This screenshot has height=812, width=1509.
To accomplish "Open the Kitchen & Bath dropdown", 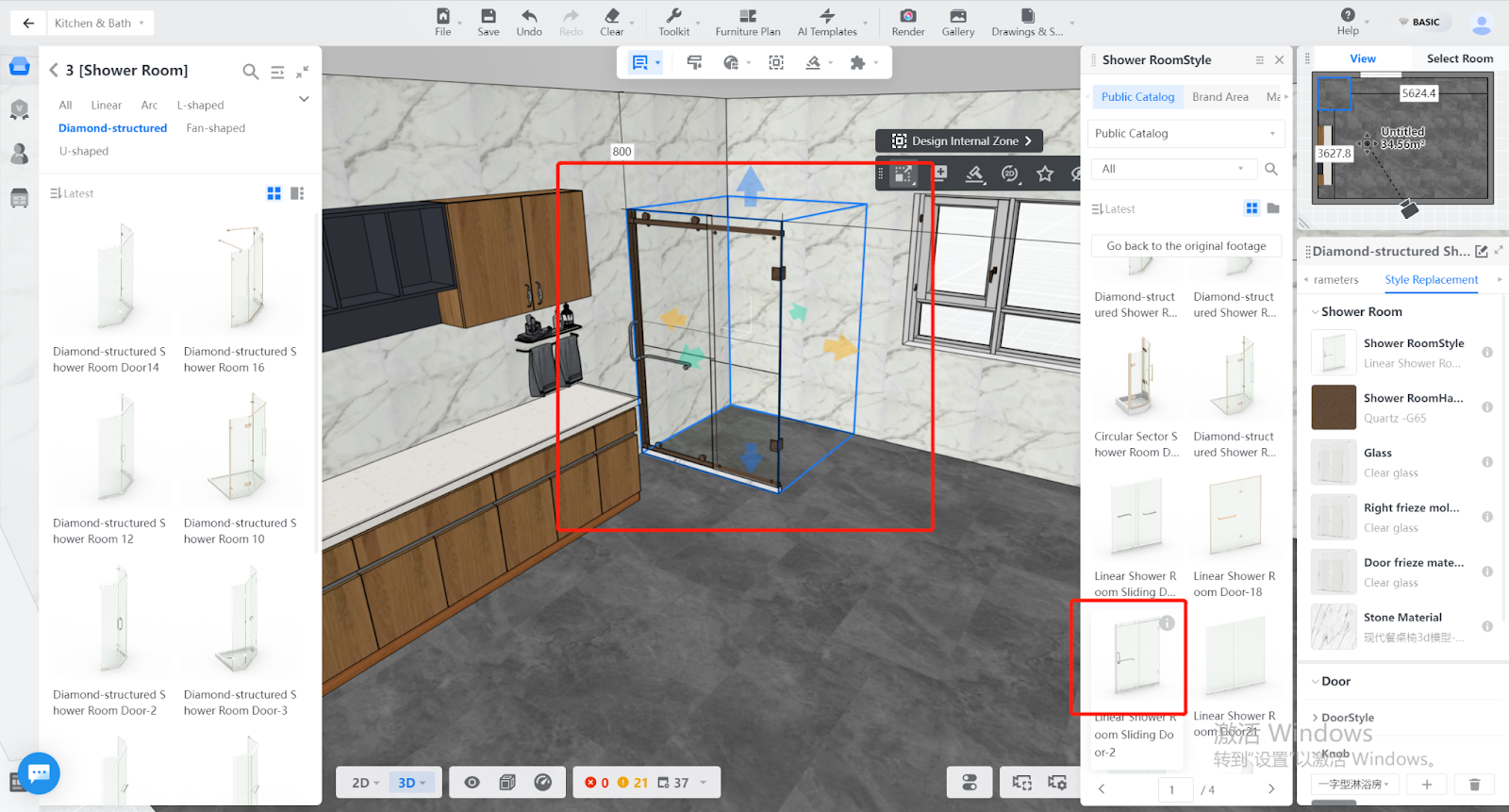I will click(99, 23).
